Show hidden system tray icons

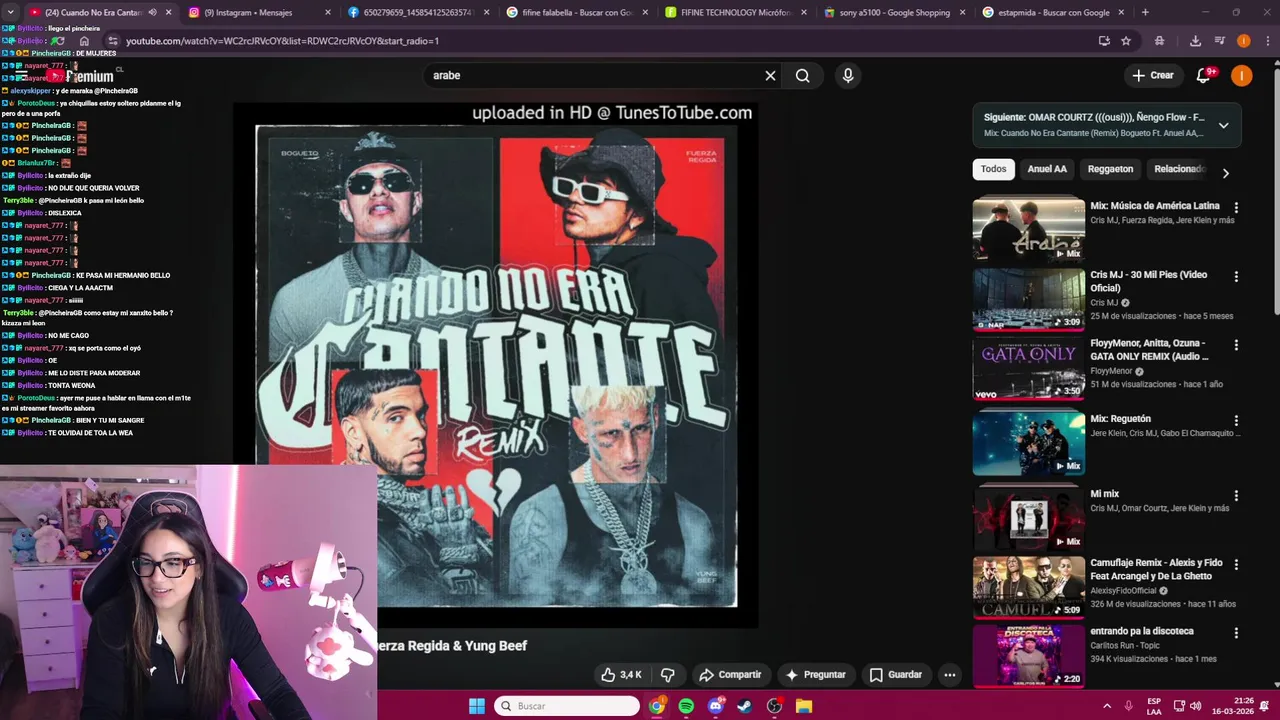click(1108, 706)
